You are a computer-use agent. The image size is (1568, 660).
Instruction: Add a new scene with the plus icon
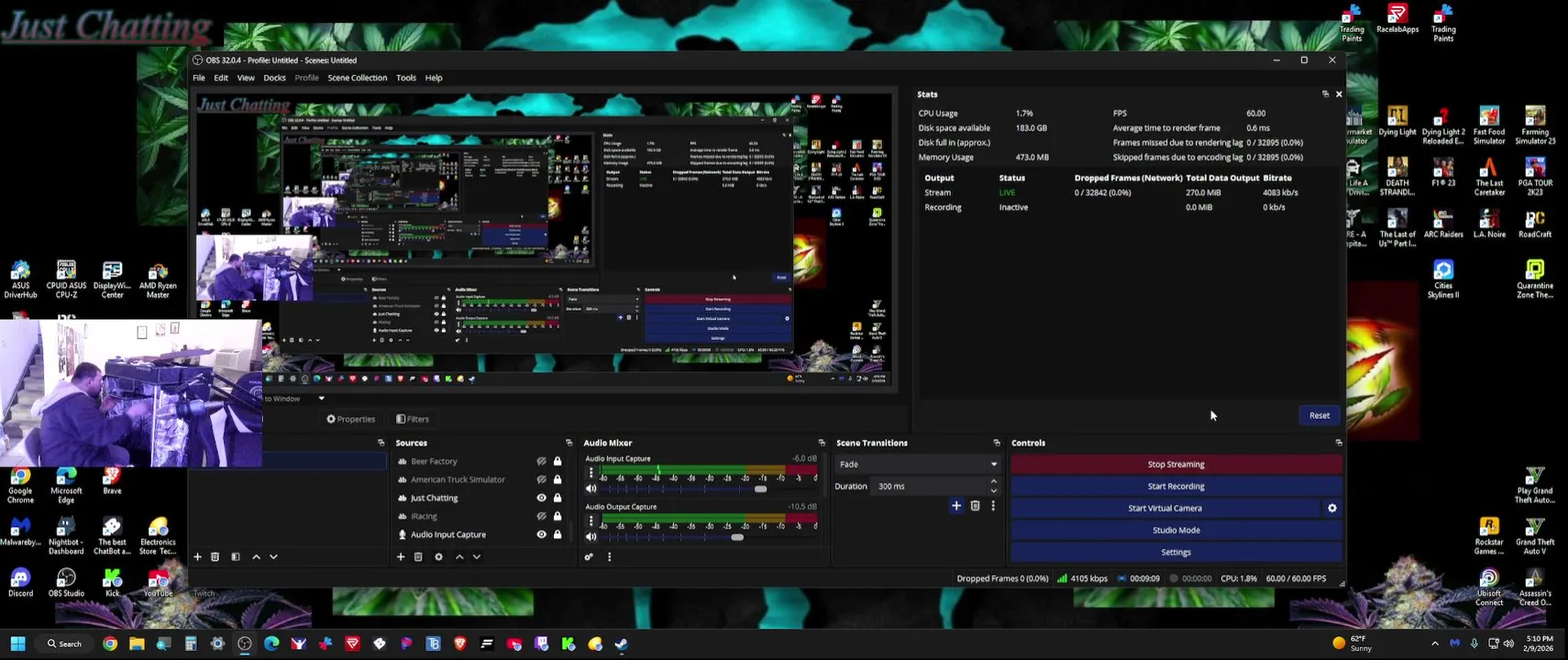coord(197,556)
